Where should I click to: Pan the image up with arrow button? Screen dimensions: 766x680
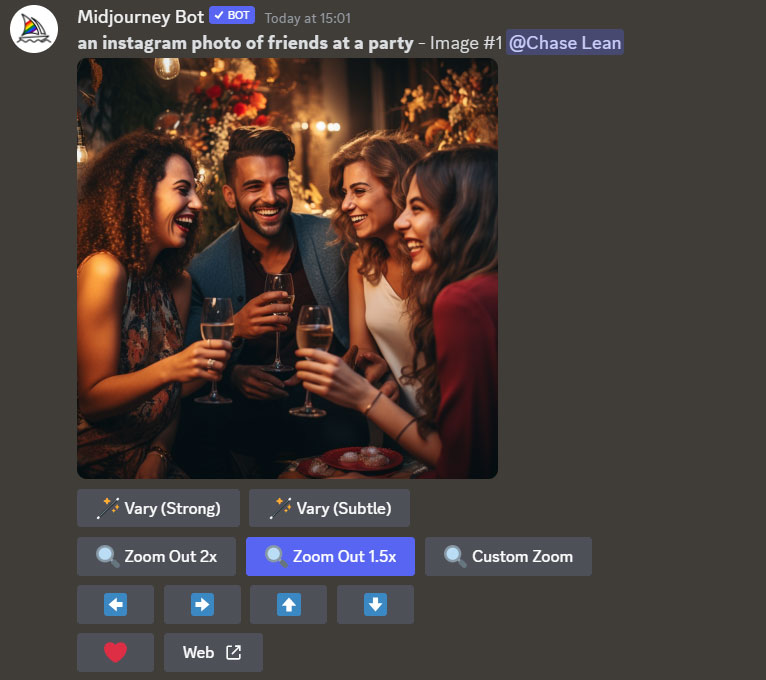[288, 605]
